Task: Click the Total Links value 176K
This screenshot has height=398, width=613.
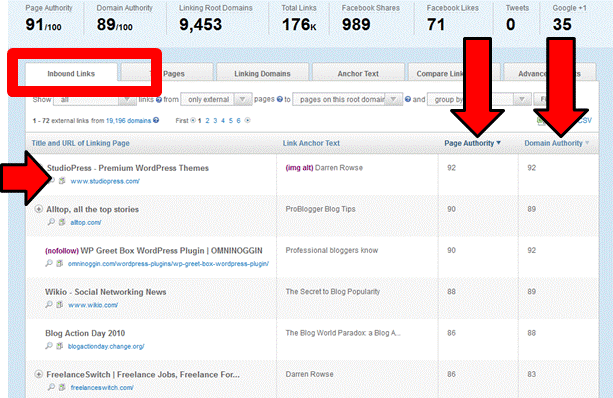Action: pos(299,25)
